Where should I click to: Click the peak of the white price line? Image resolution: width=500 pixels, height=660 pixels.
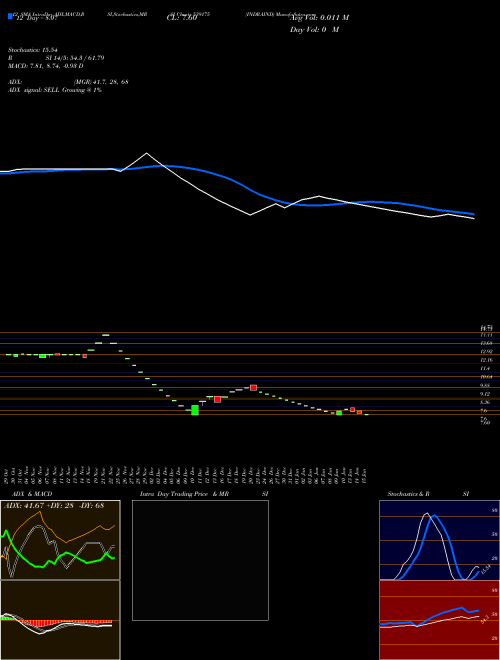pyautogui.click(x=146, y=153)
